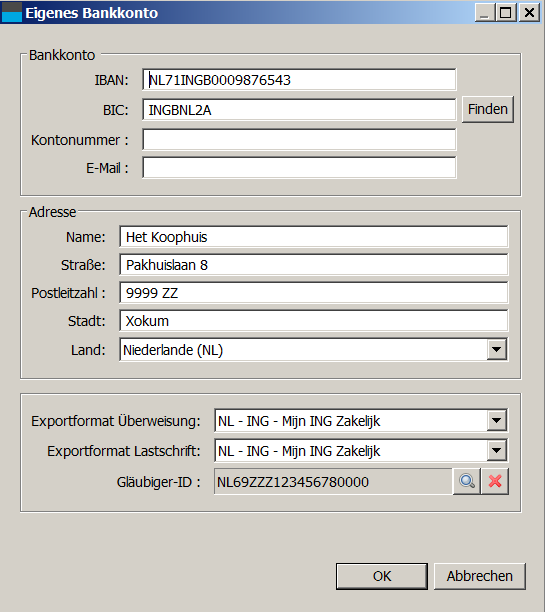The width and height of the screenshot is (545, 612).
Task: Click the empty E-Mail field
Action: pyautogui.click(x=299, y=168)
